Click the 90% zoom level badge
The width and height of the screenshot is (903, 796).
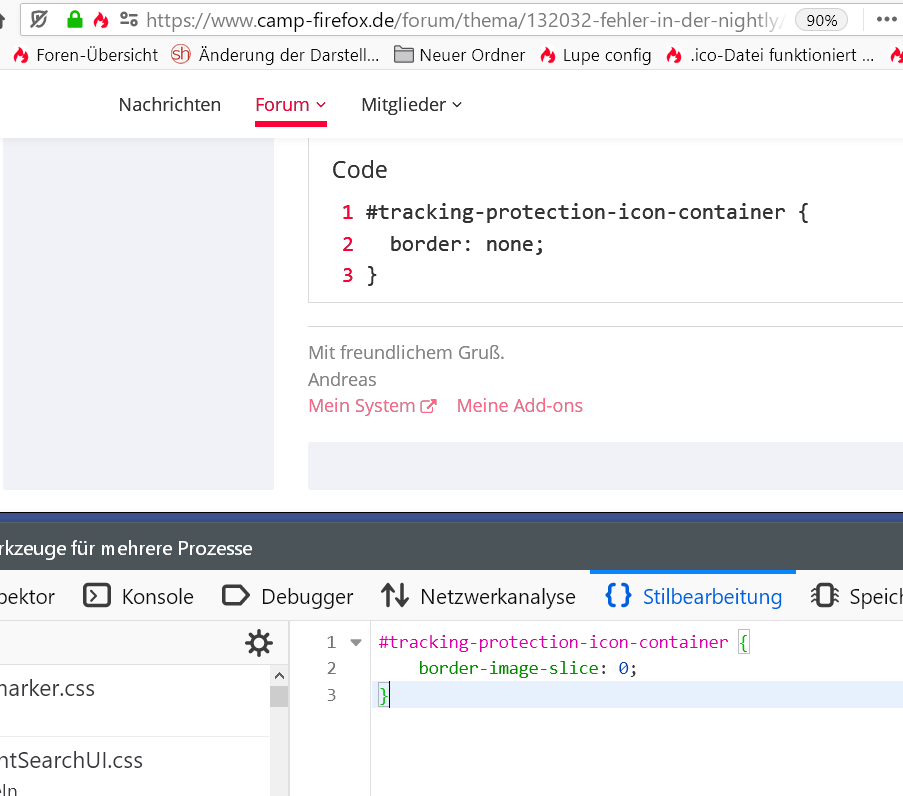(821, 20)
